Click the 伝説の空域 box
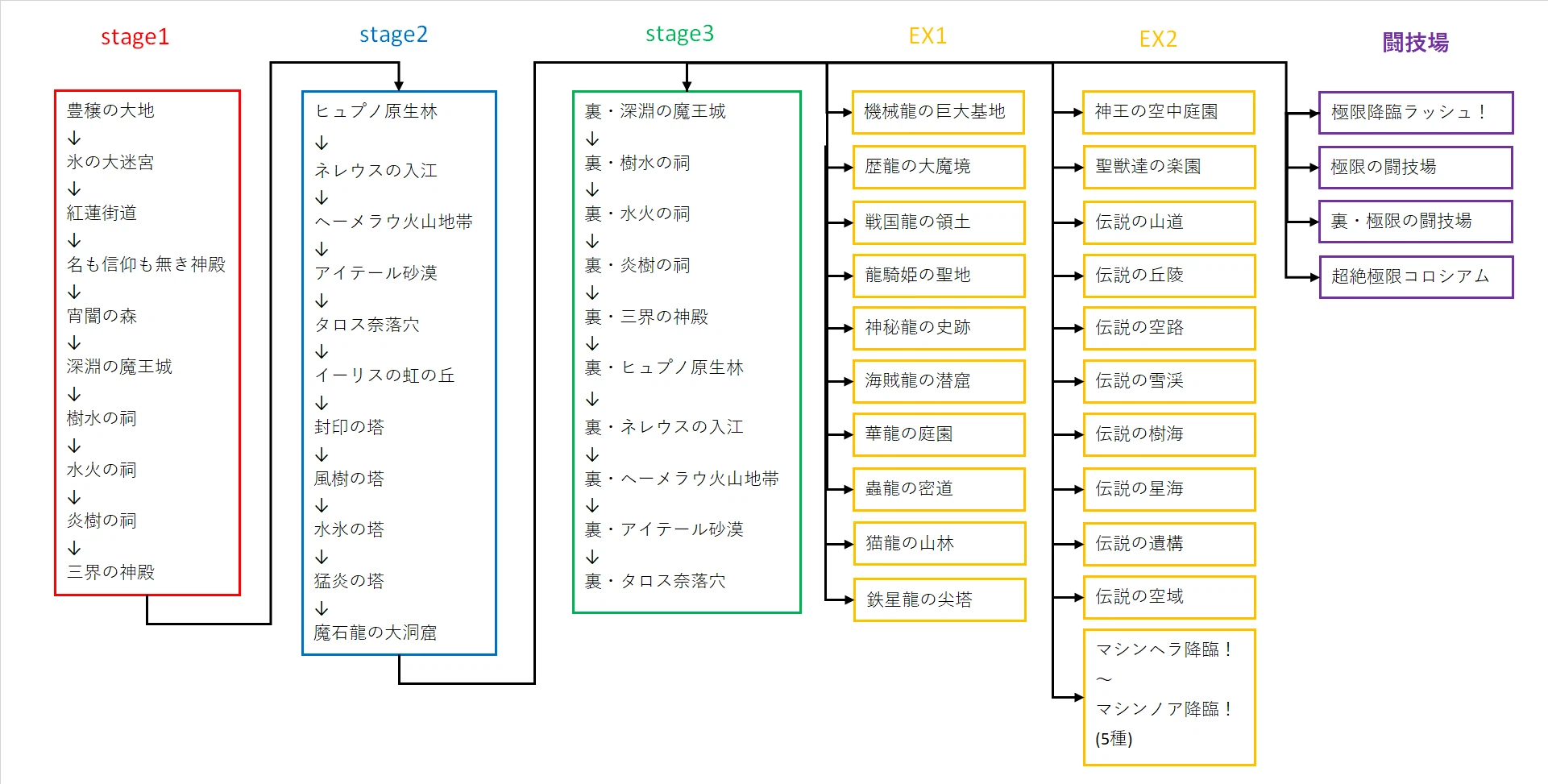This screenshot has width=1548, height=784. click(1169, 597)
